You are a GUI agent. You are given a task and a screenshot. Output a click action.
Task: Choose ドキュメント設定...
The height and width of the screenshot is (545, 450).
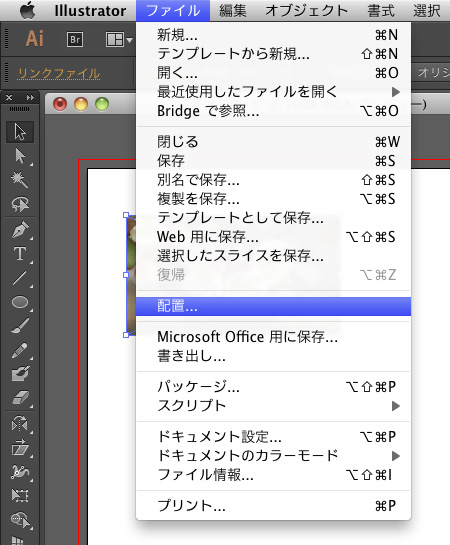[x=273, y=437]
